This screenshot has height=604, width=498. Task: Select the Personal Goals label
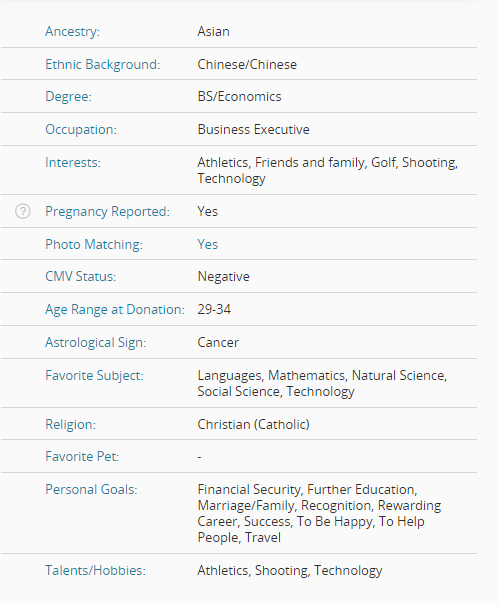[91, 490]
